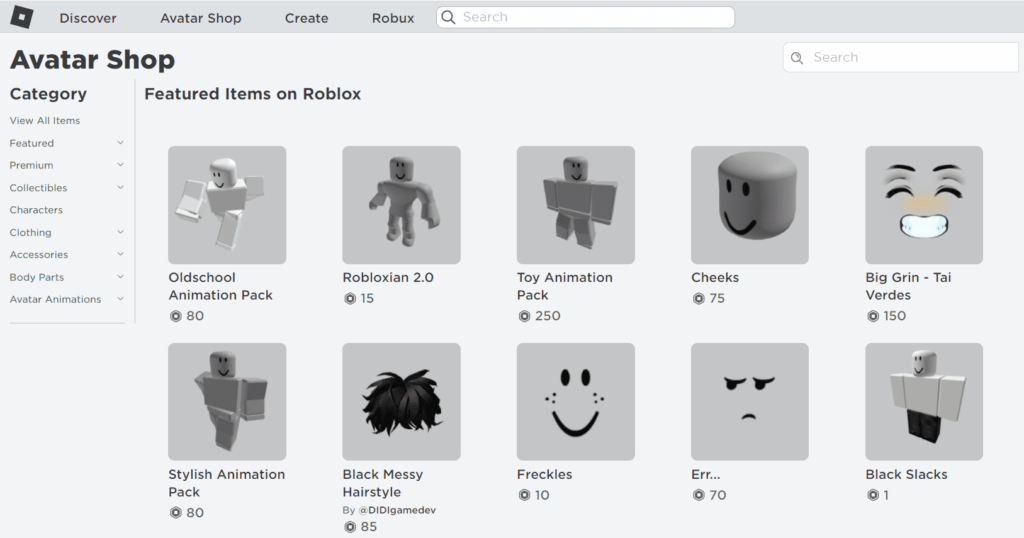Click View All Items link
This screenshot has width=1024, height=538.
[x=45, y=121]
